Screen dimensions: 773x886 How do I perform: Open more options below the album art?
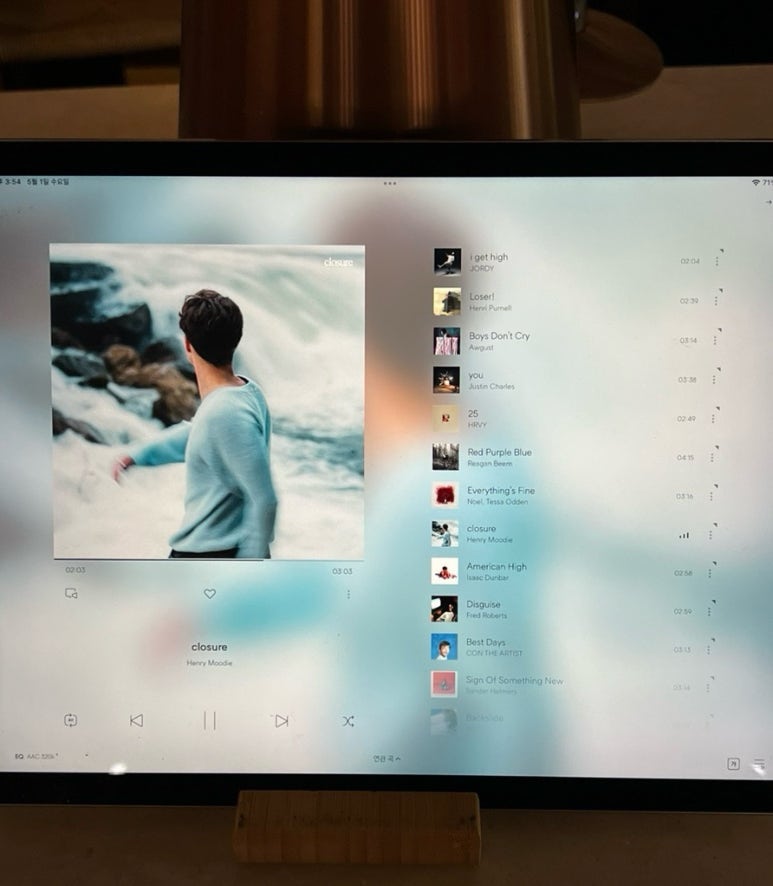pyautogui.click(x=349, y=594)
